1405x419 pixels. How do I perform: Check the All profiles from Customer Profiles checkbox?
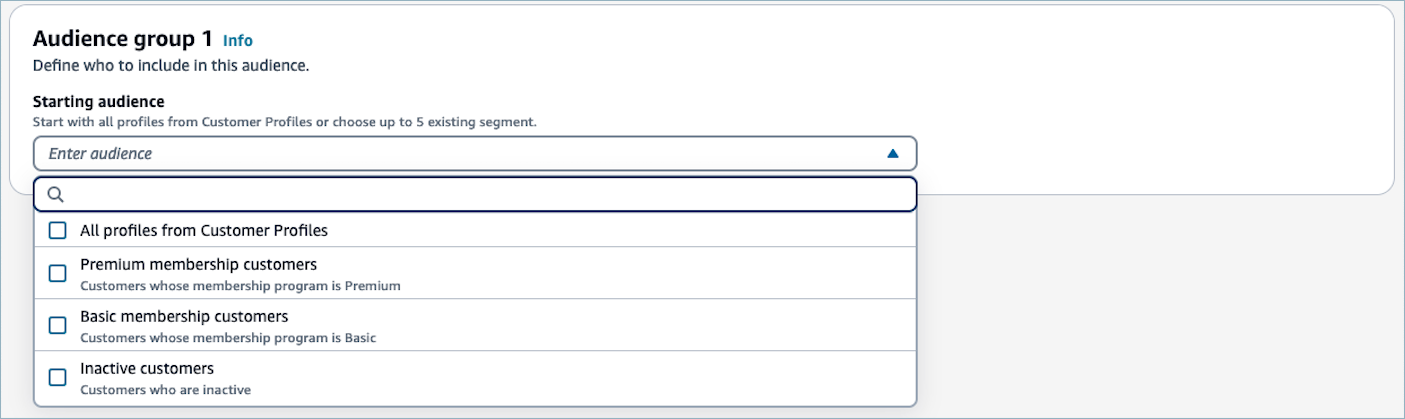click(x=58, y=231)
